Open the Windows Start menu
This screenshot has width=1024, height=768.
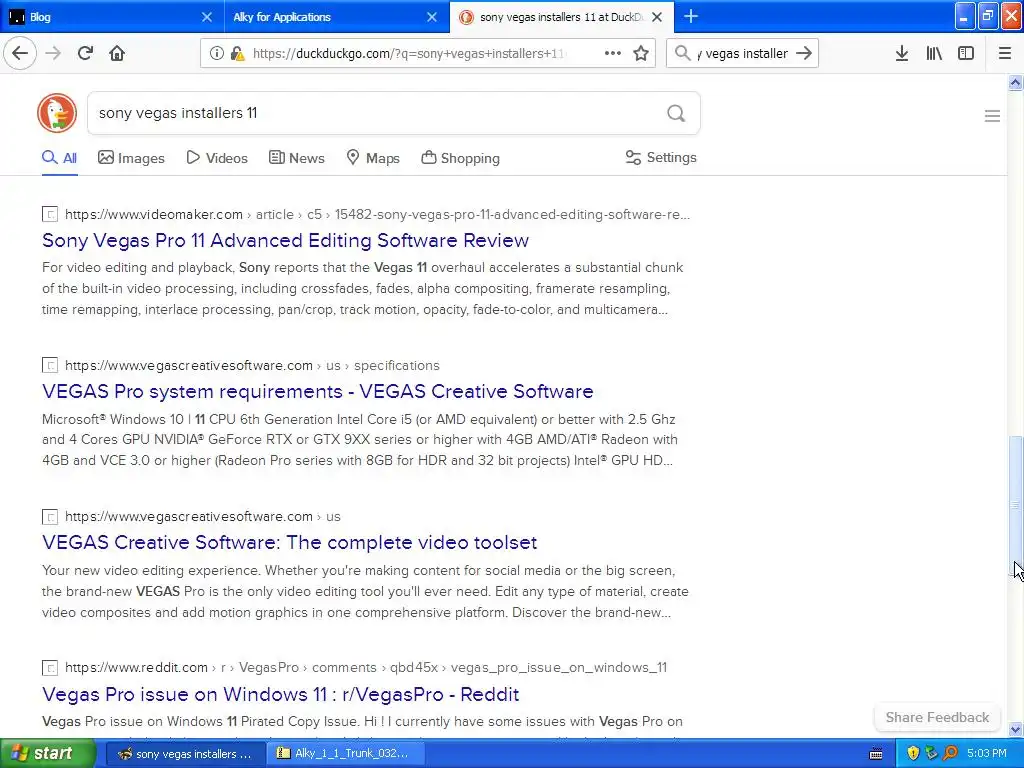[x=47, y=754]
